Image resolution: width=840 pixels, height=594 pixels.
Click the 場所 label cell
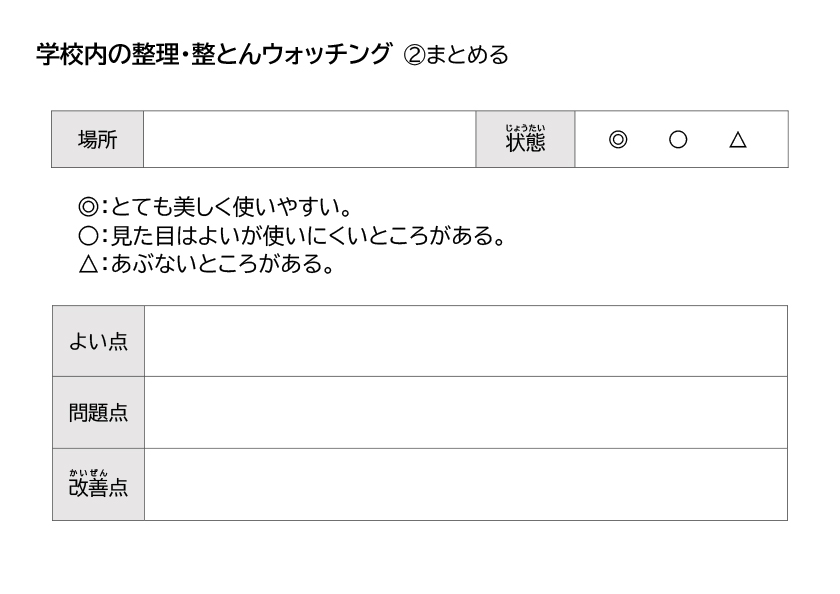pyautogui.click(x=98, y=139)
